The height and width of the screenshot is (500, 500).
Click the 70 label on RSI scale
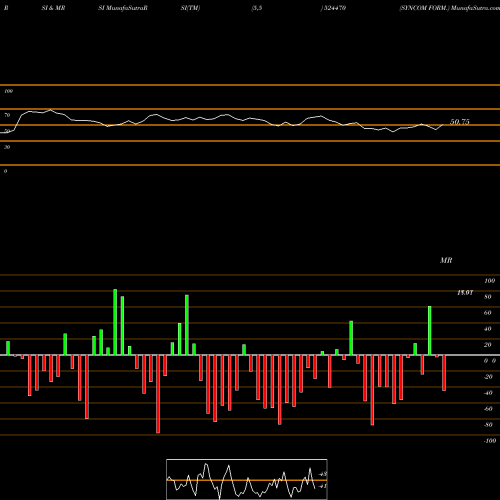(x=7, y=115)
